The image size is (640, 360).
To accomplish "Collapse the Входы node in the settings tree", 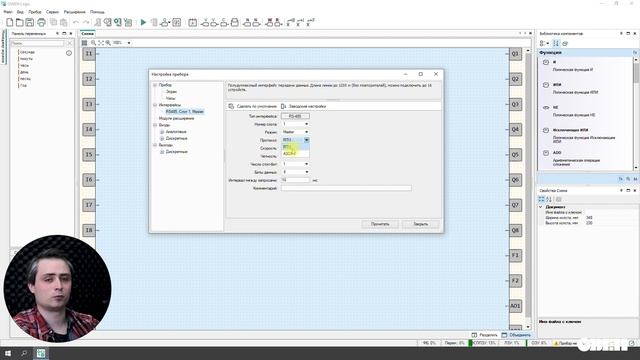I will point(155,125).
